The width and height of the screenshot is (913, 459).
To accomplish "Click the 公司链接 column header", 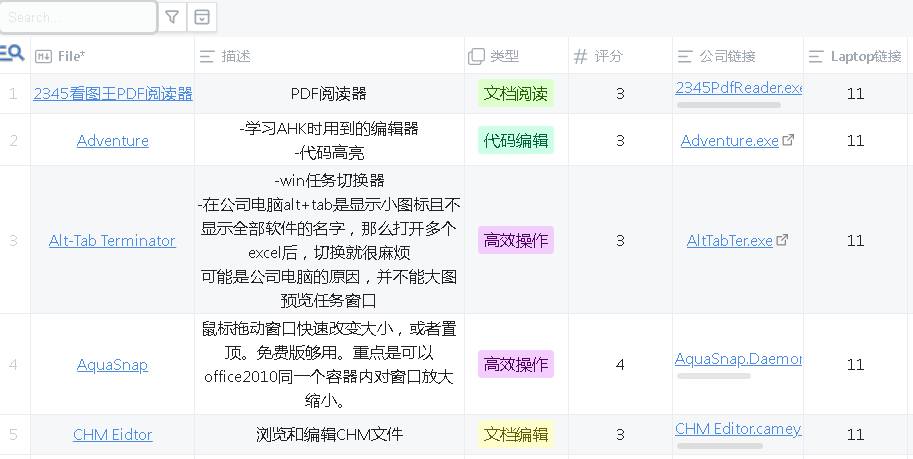I will [x=727, y=56].
